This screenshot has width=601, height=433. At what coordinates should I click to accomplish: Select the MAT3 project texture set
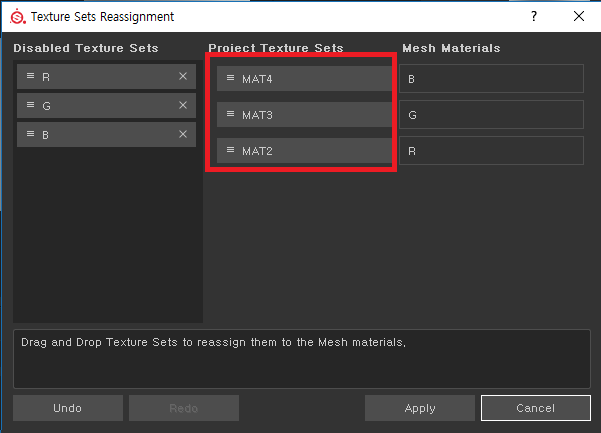coord(304,115)
